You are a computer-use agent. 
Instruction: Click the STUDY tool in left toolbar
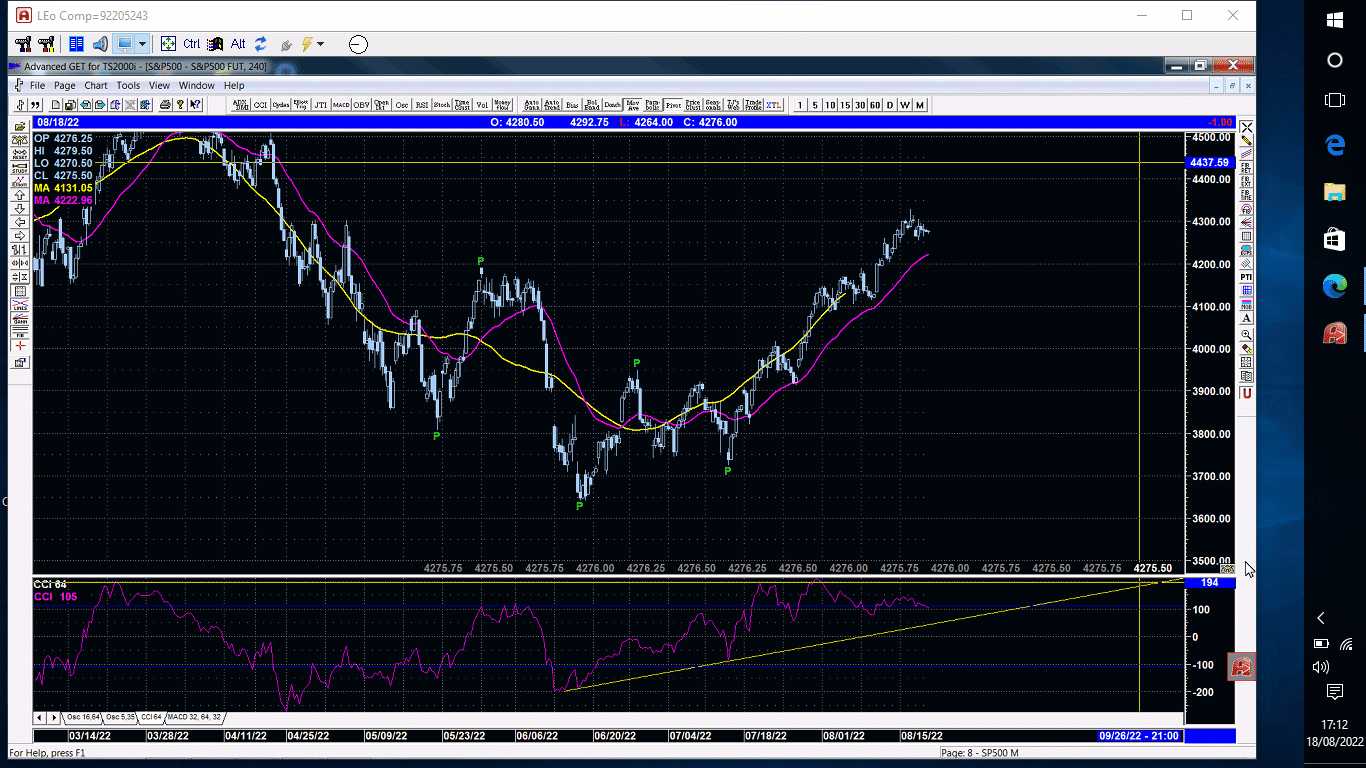(x=20, y=168)
